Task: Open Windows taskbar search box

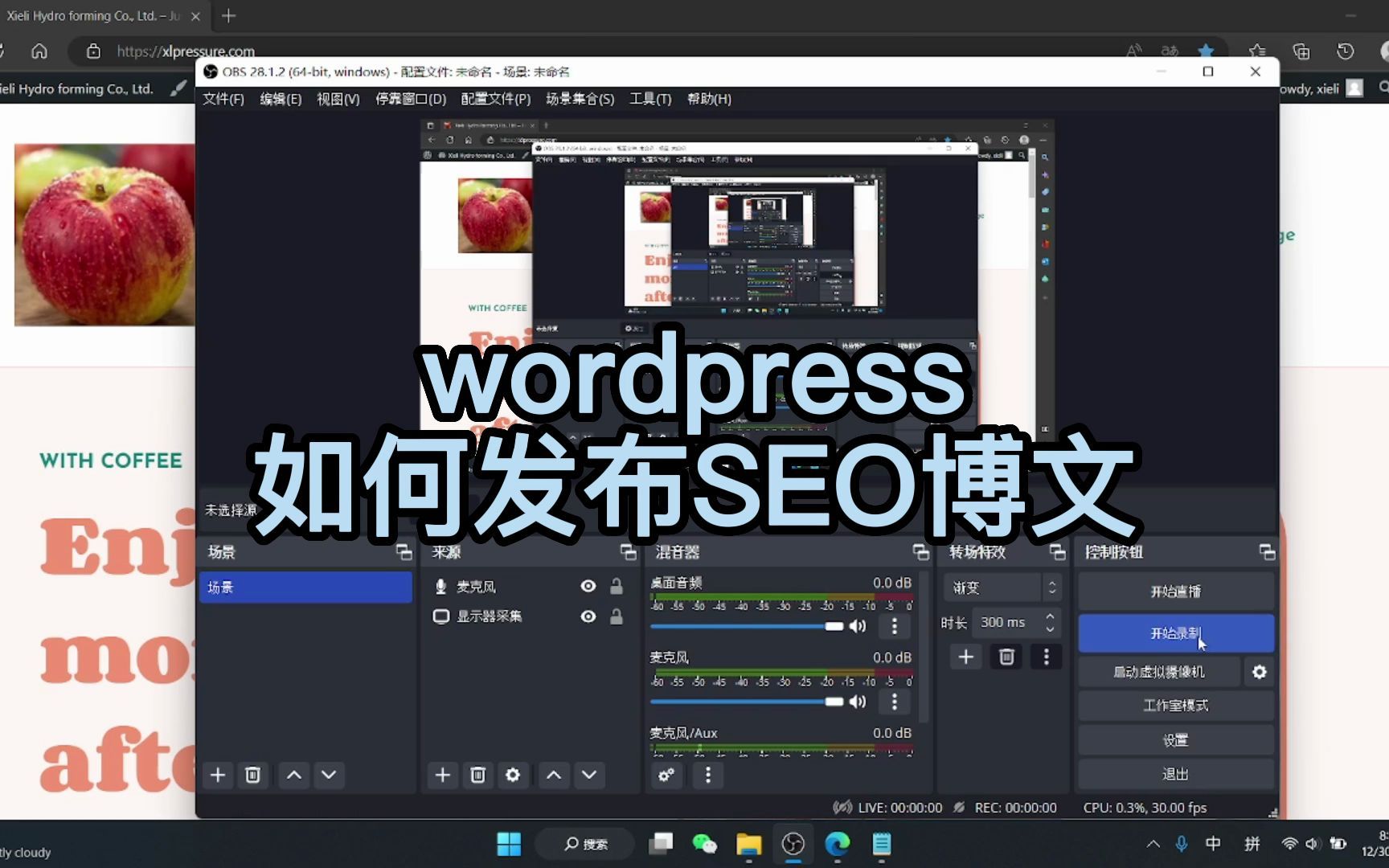Action: (585, 844)
